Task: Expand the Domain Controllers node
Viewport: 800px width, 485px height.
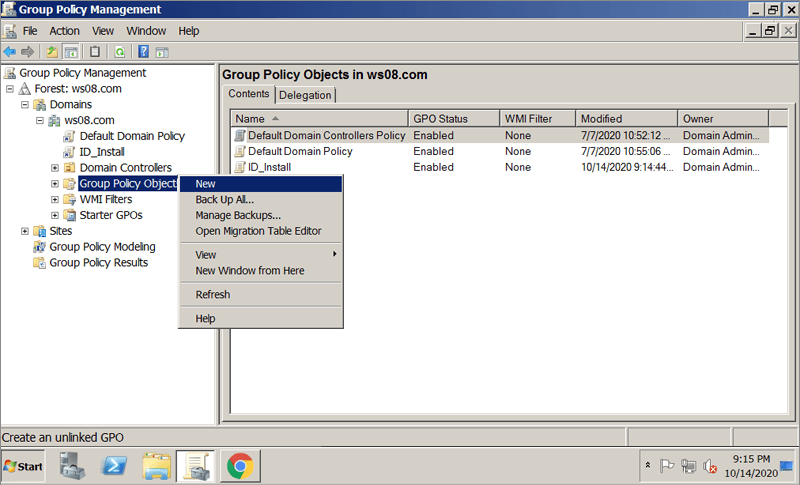Action: click(55, 168)
